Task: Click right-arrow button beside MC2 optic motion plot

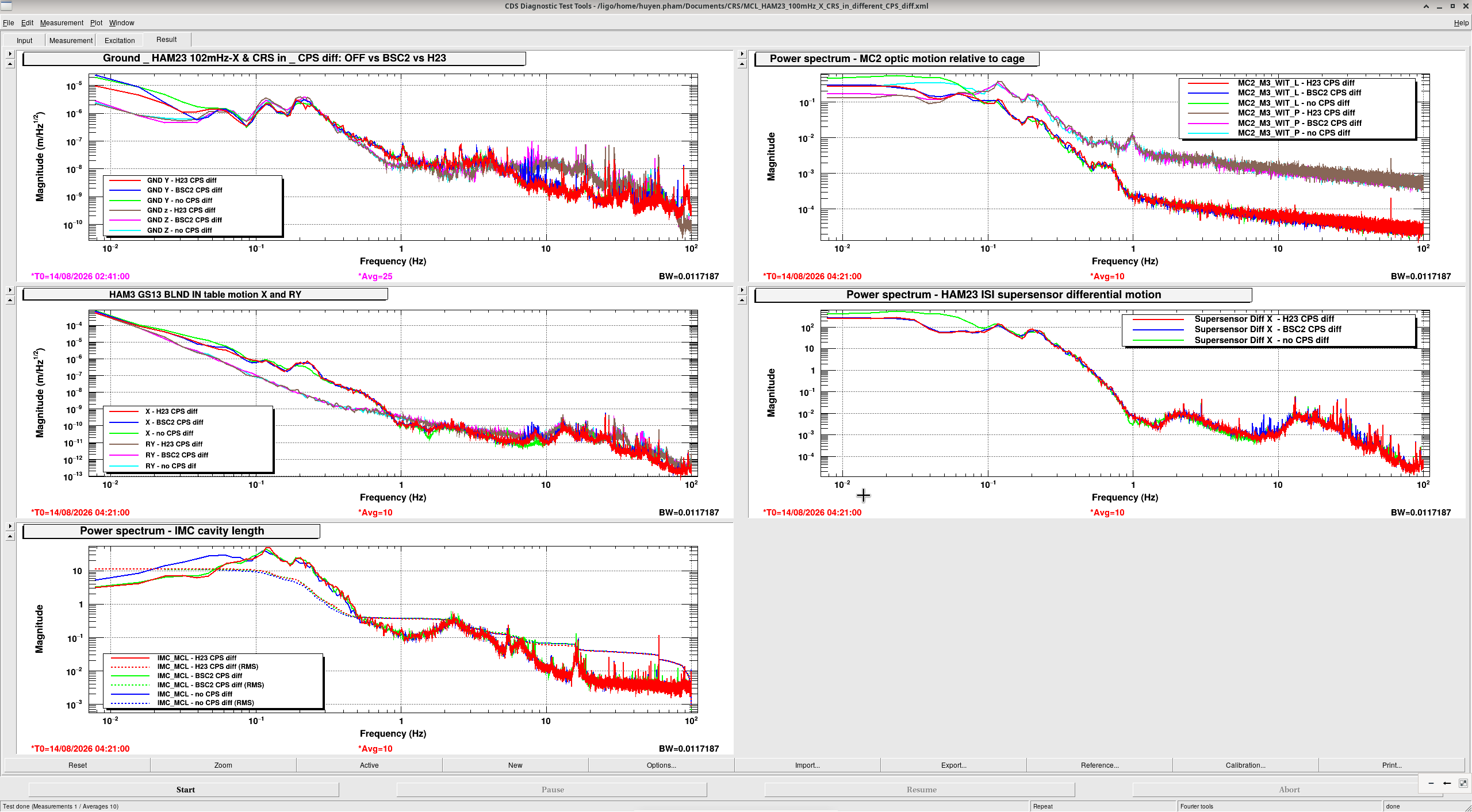Action: 742,54
